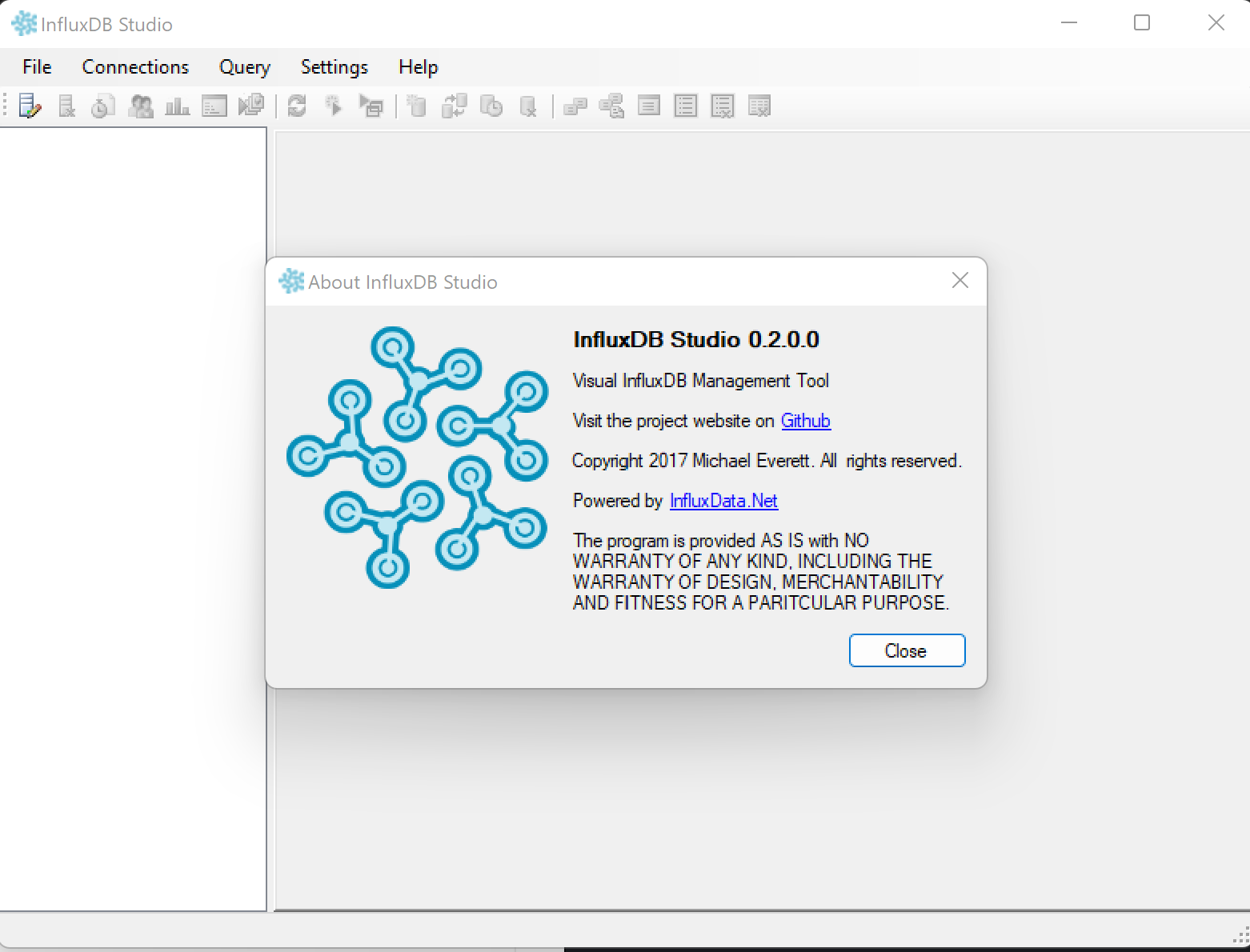Click the database with clock icon
This screenshot has width=1250, height=952.
tap(491, 106)
